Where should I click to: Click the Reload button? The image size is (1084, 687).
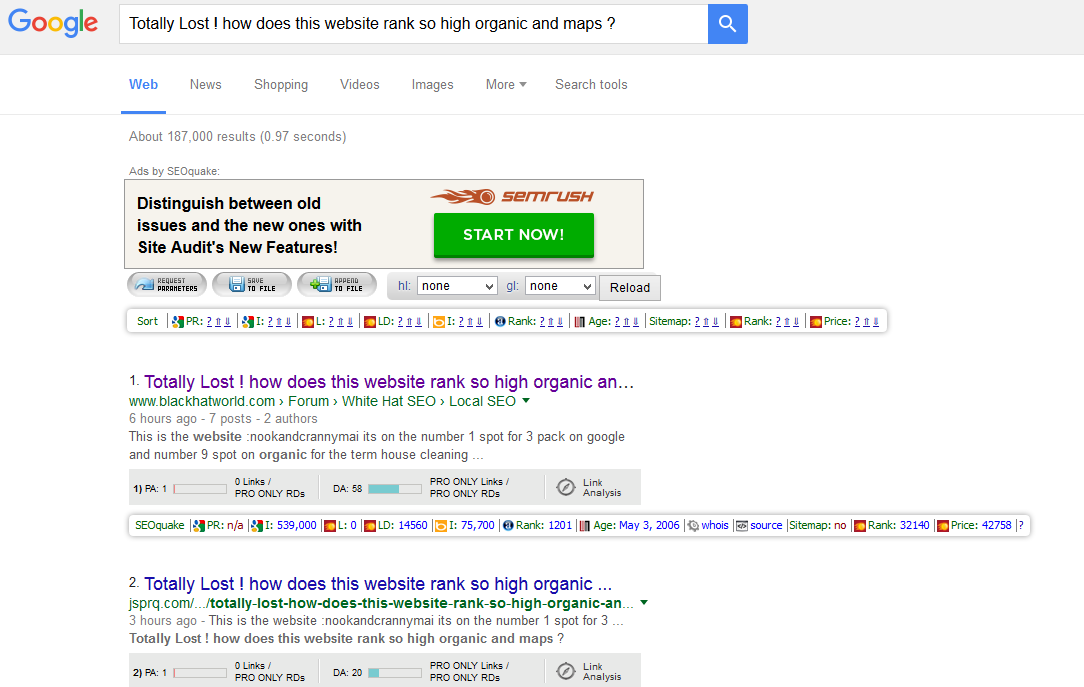[630, 288]
